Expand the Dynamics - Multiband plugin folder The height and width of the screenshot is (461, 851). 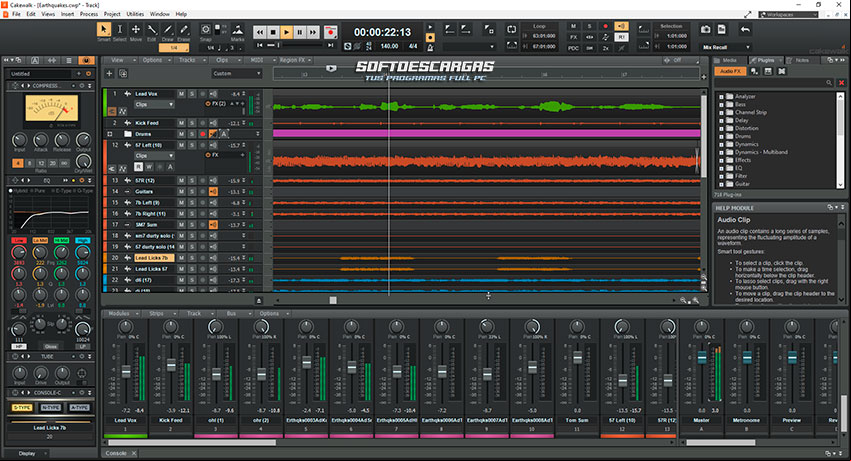tap(721, 153)
